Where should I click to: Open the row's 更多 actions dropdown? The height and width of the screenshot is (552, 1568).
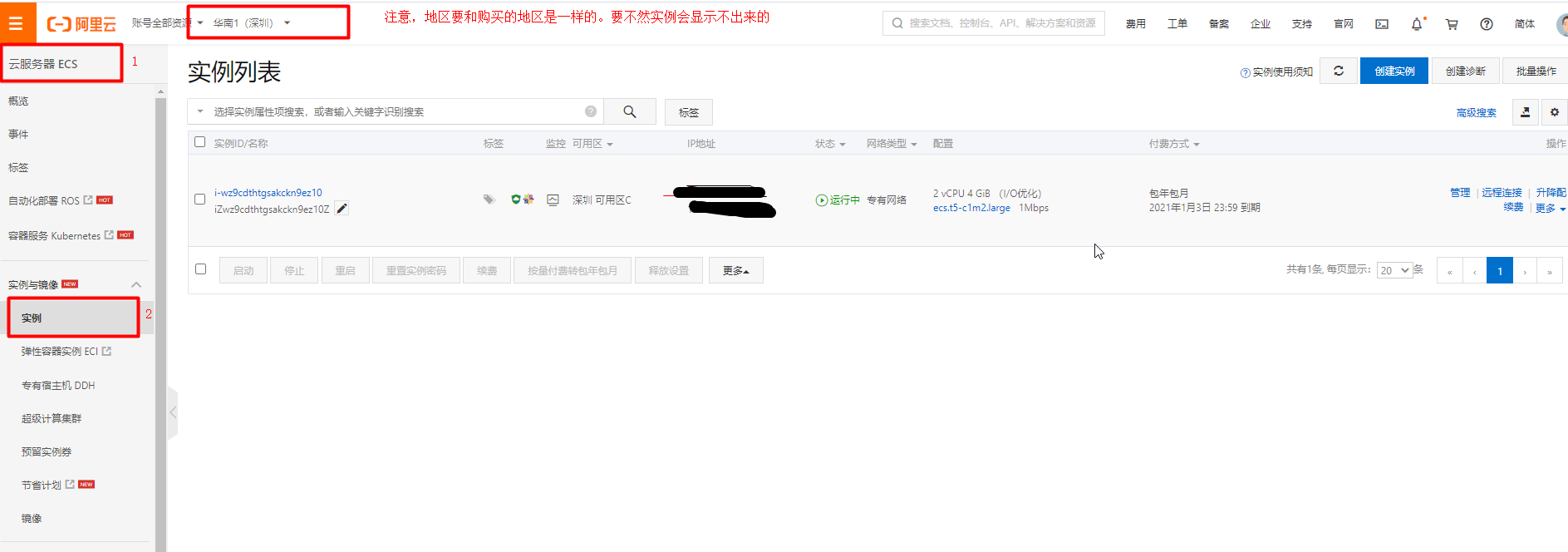click(x=1551, y=209)
